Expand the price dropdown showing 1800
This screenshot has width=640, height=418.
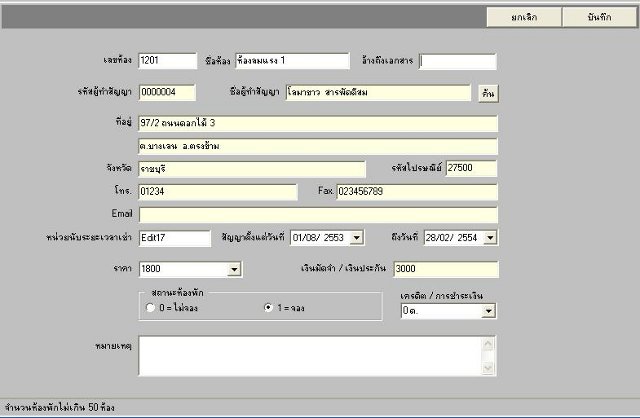[x=234, y=269]
